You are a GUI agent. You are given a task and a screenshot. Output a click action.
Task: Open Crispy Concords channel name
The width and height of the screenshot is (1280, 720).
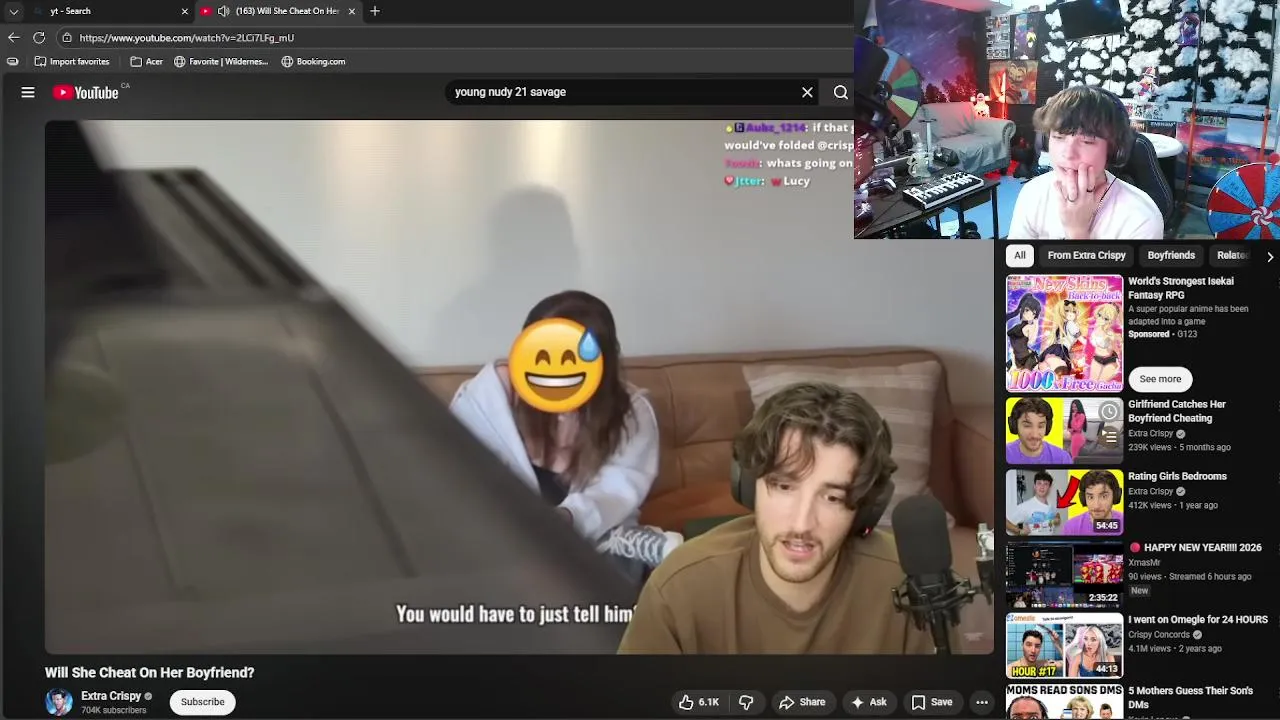(1159, 635)
